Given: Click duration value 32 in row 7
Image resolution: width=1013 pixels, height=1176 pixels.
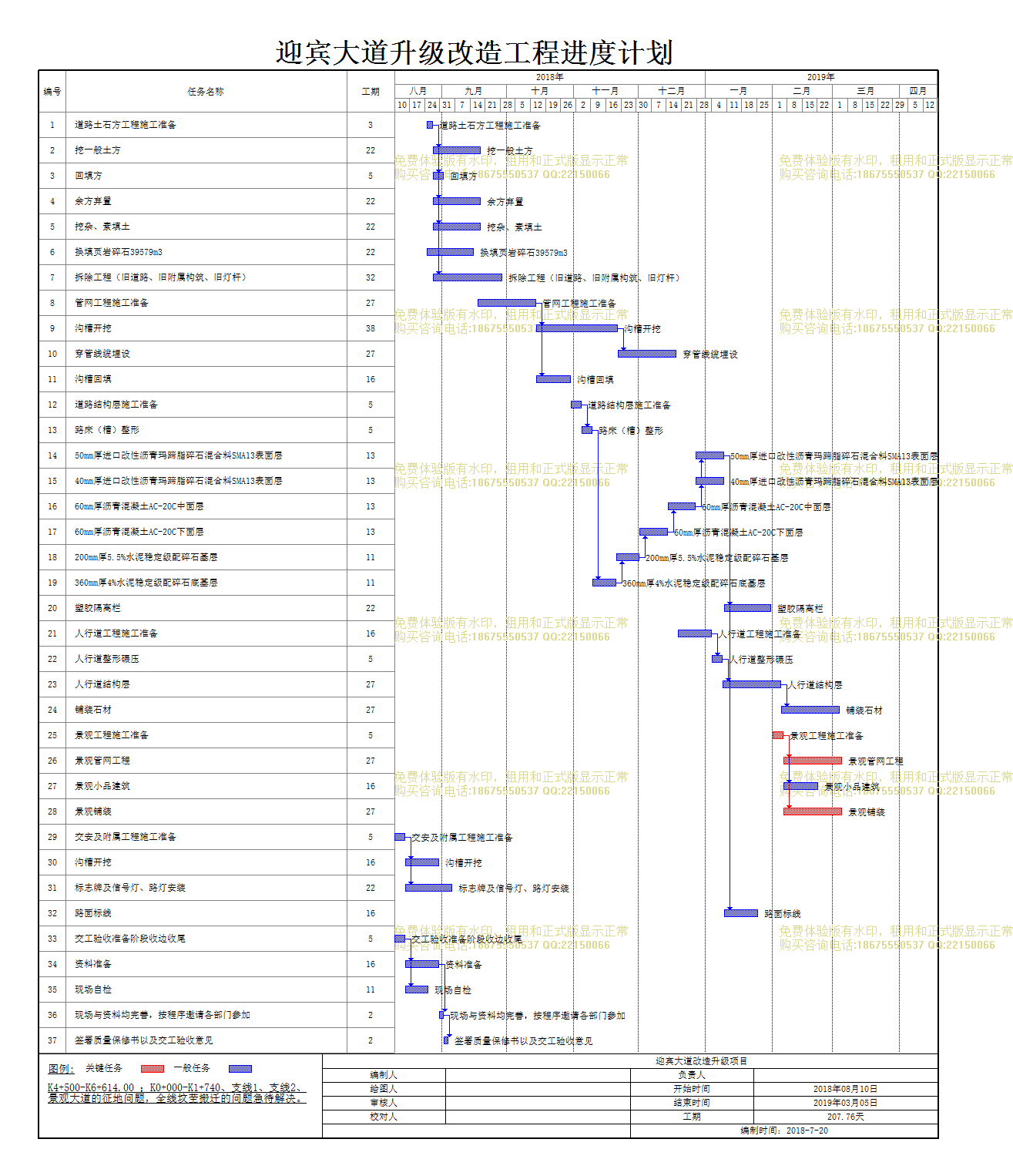Looking at the screenshot, I should (371, 277).
